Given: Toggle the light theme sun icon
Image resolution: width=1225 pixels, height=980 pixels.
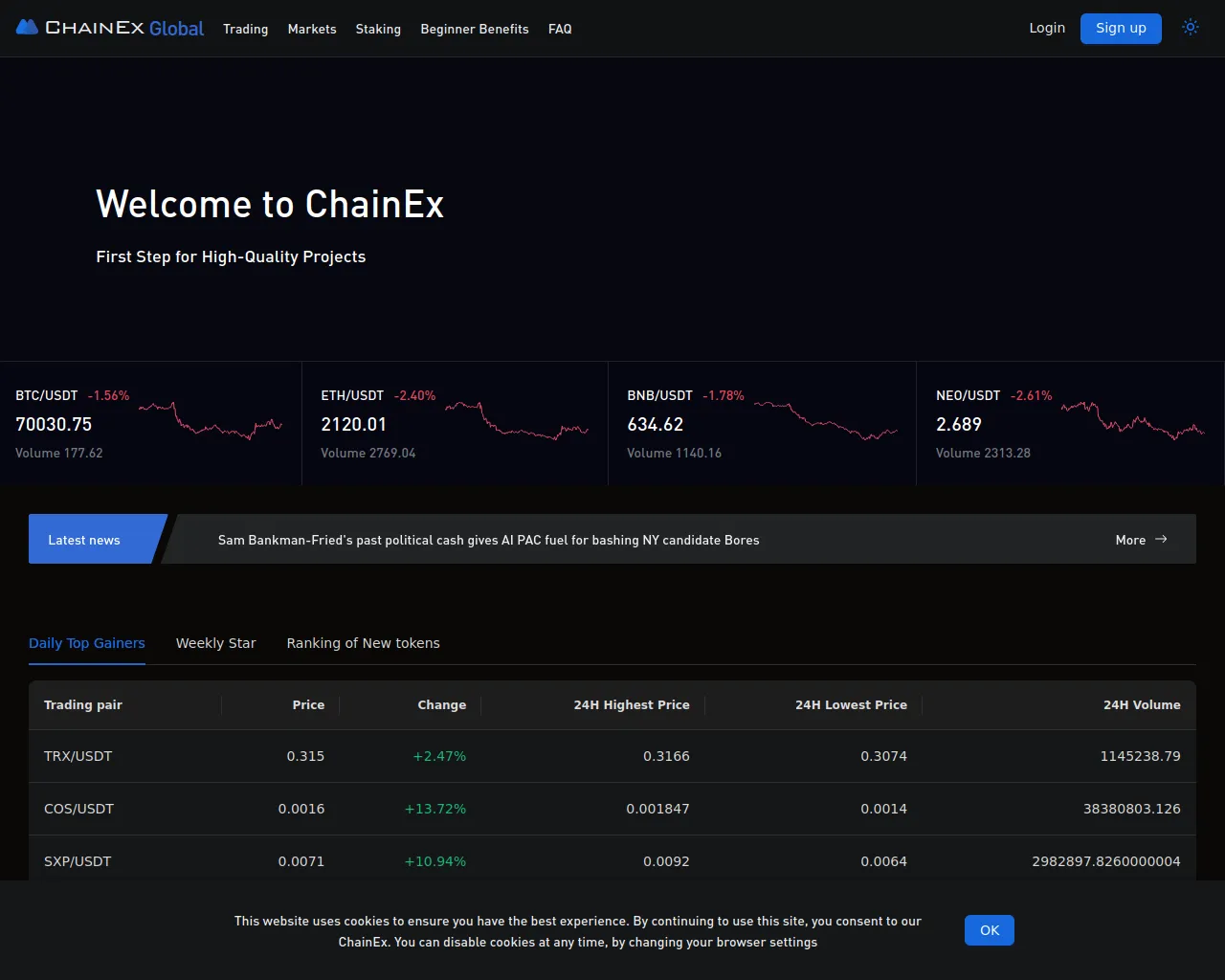Looking at the screenshot, I should [x=1191, y=28].
